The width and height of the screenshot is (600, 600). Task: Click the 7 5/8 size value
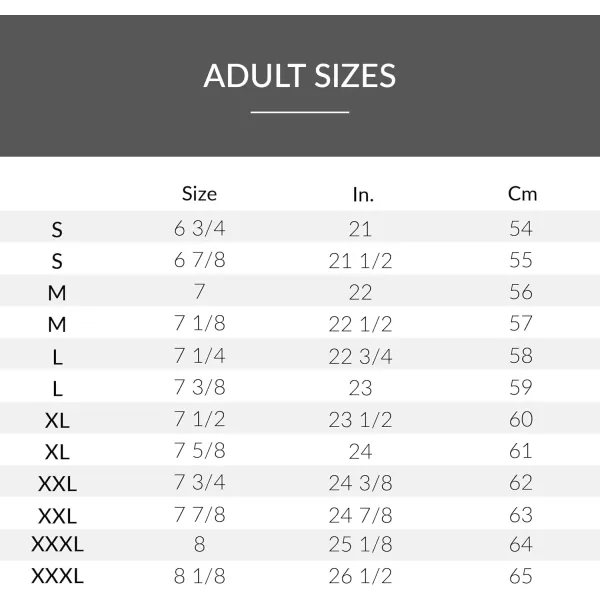pyautogui.click(x=200, y=451)
